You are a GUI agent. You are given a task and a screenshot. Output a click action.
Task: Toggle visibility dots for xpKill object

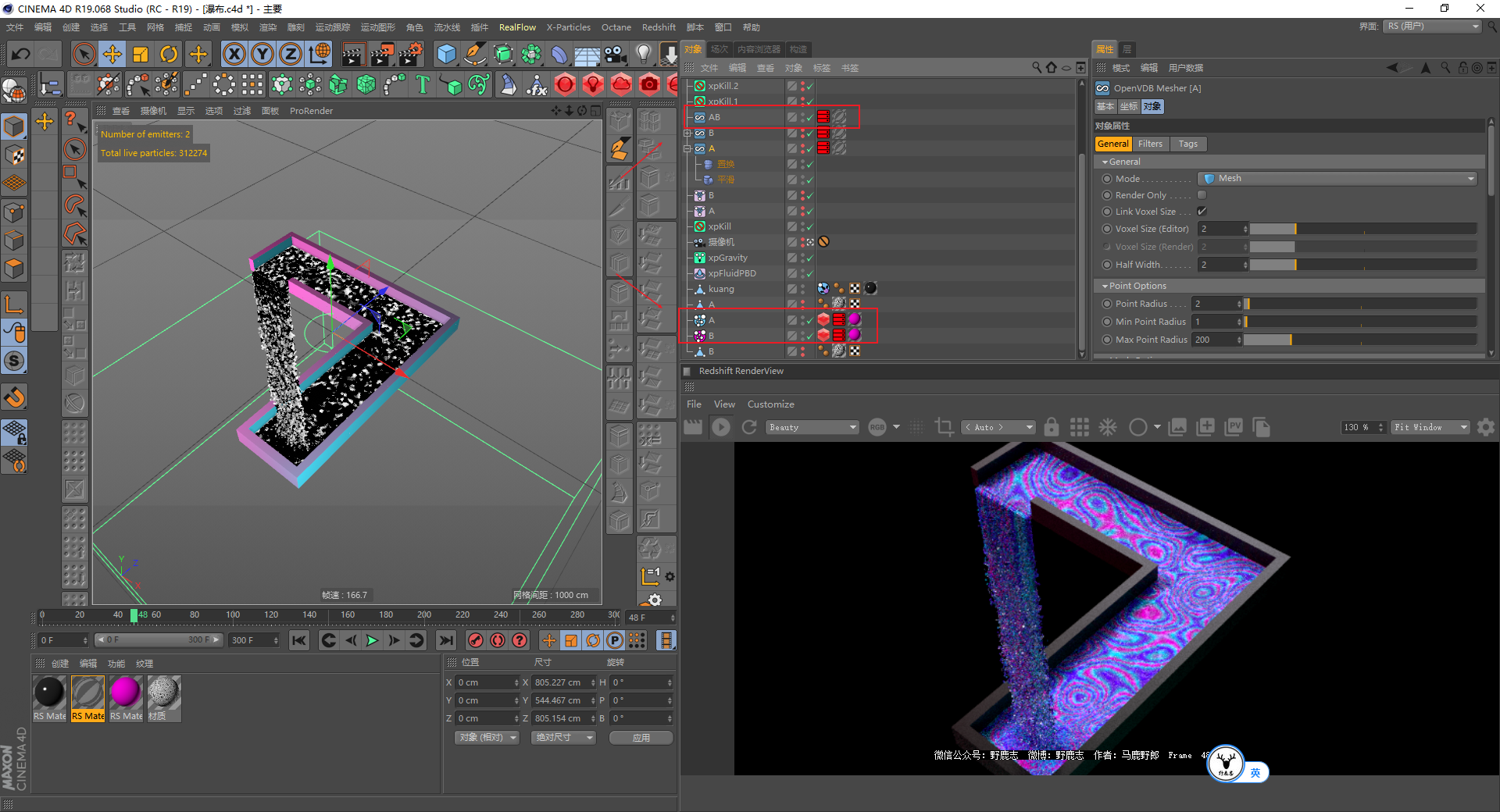pyautogui.click(x=802, y=226)
